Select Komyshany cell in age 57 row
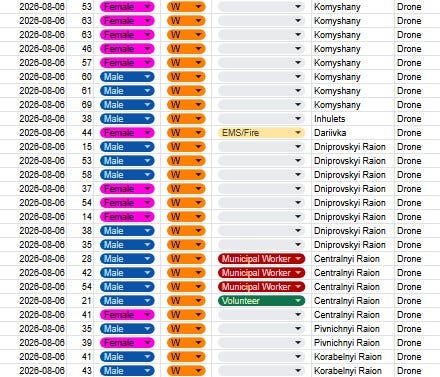 tap(353, 63)
